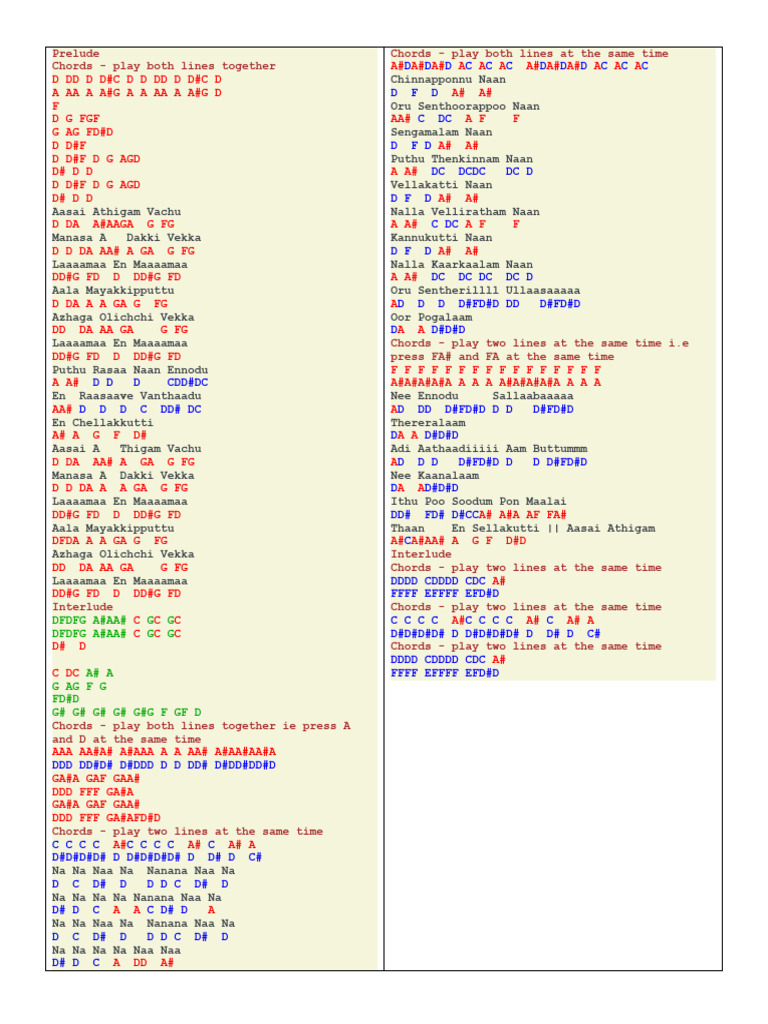Click the lyric 'En Chellakkutti'

coord(103,423)
